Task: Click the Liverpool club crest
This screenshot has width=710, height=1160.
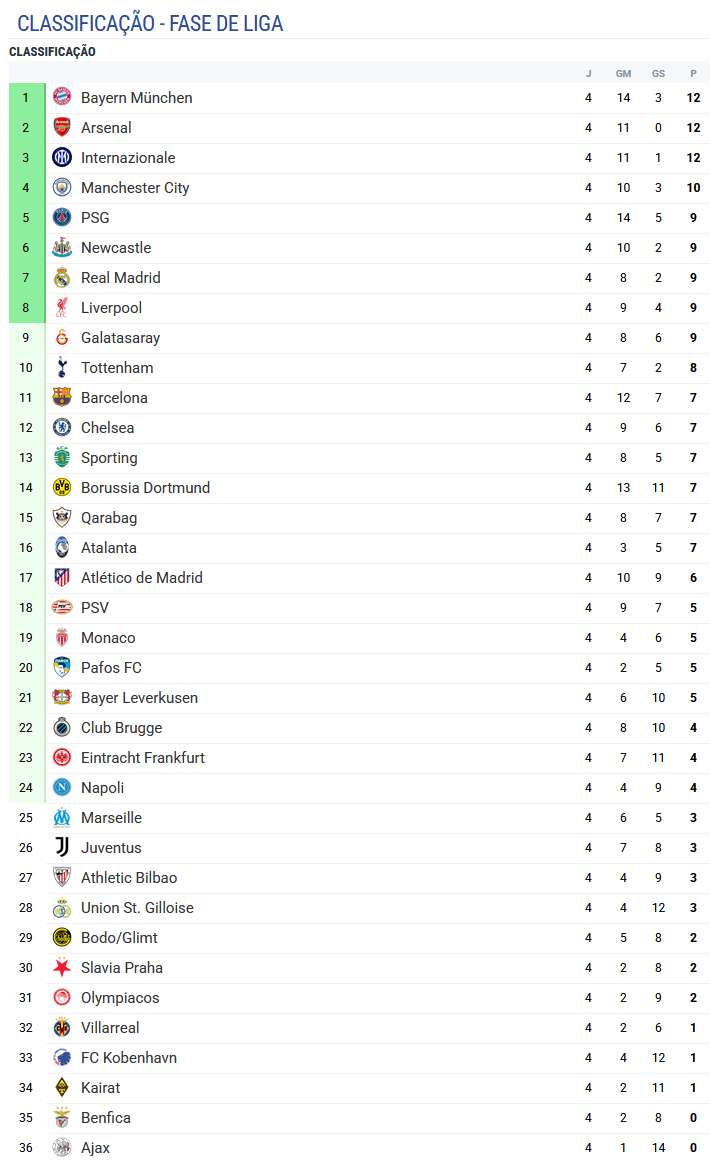Action: click(x=62, y=308)
